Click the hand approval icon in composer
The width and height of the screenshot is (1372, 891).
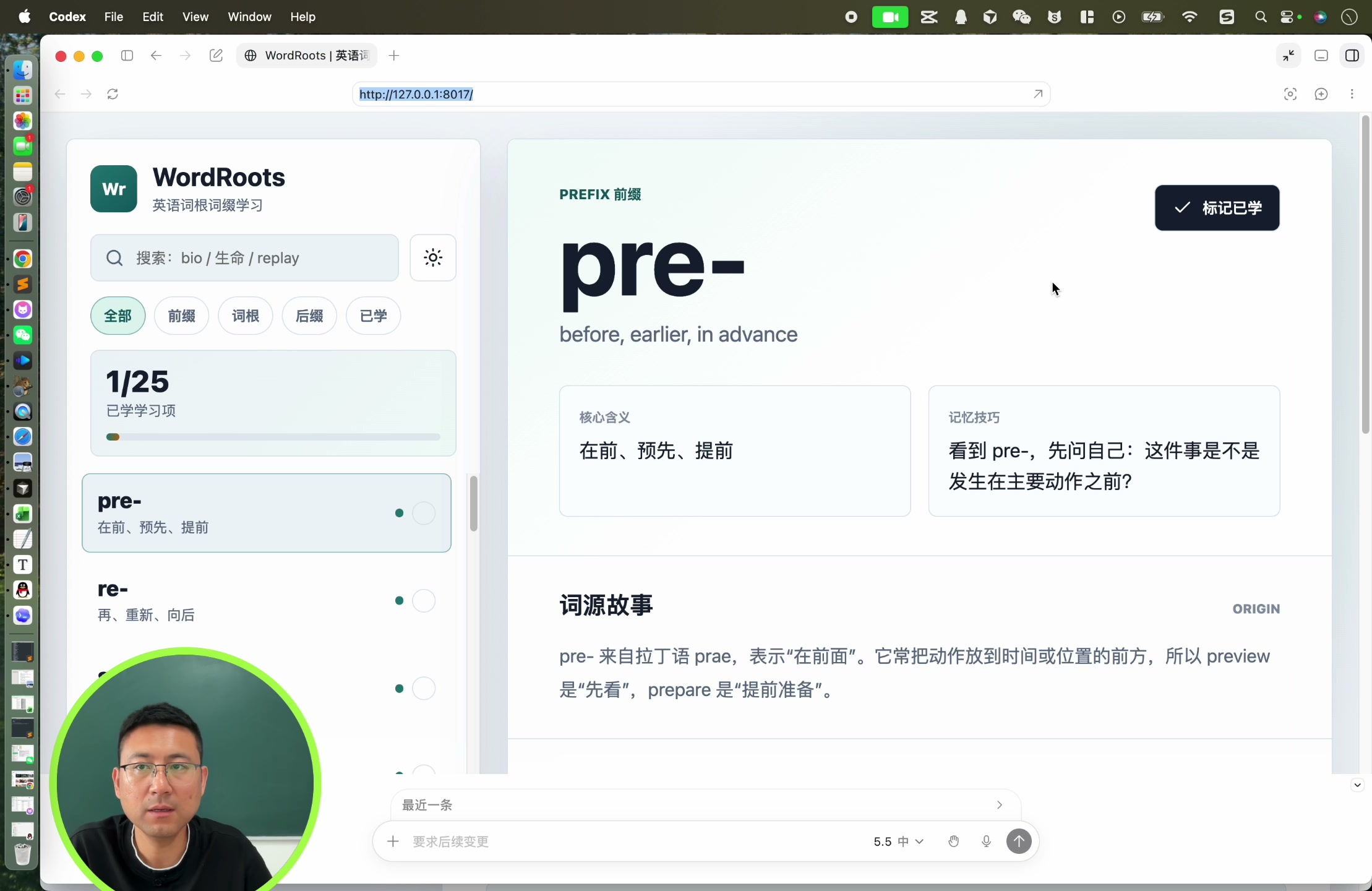point(954,841)
